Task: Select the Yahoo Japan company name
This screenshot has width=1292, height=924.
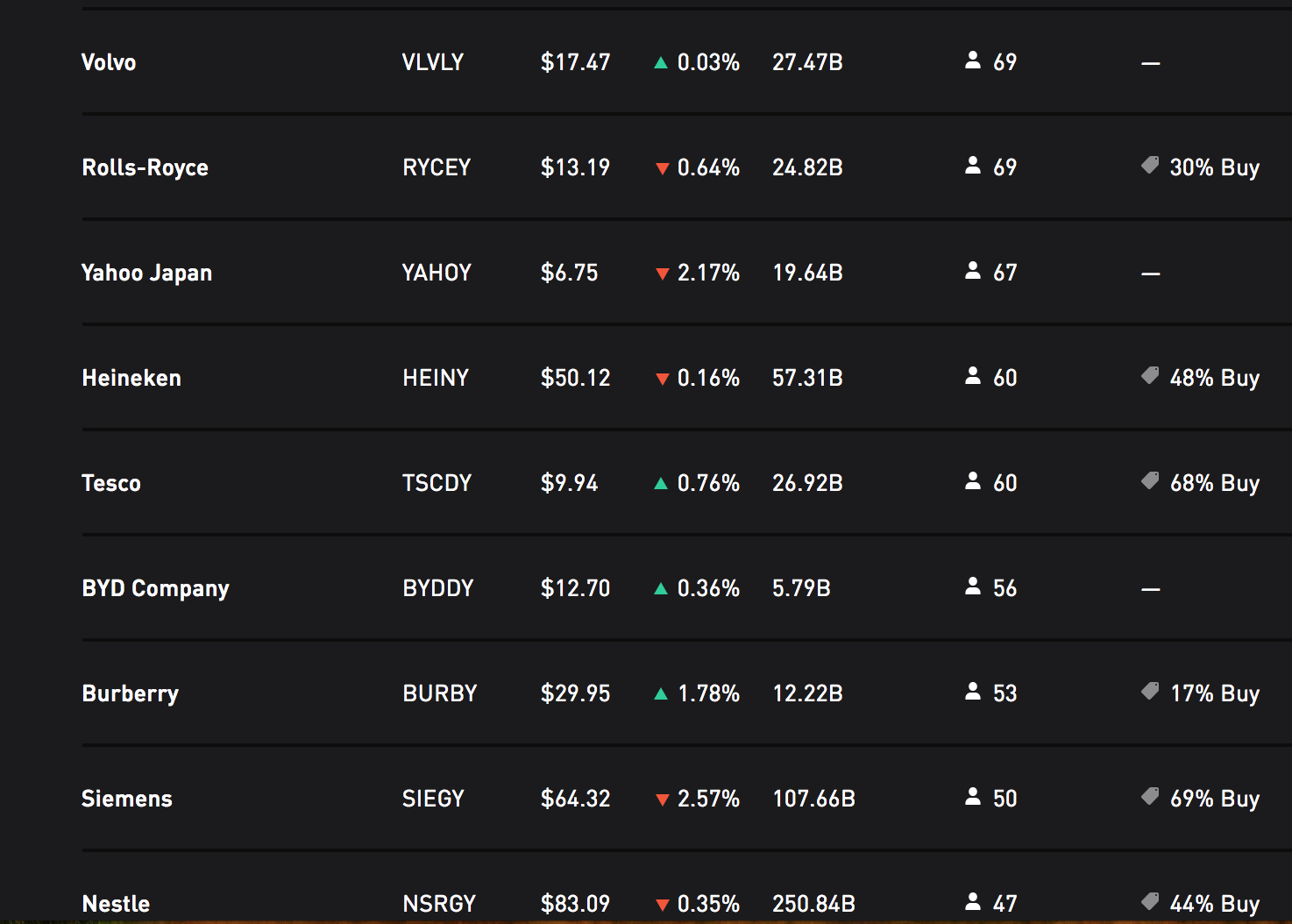Action: coord(146,273)
